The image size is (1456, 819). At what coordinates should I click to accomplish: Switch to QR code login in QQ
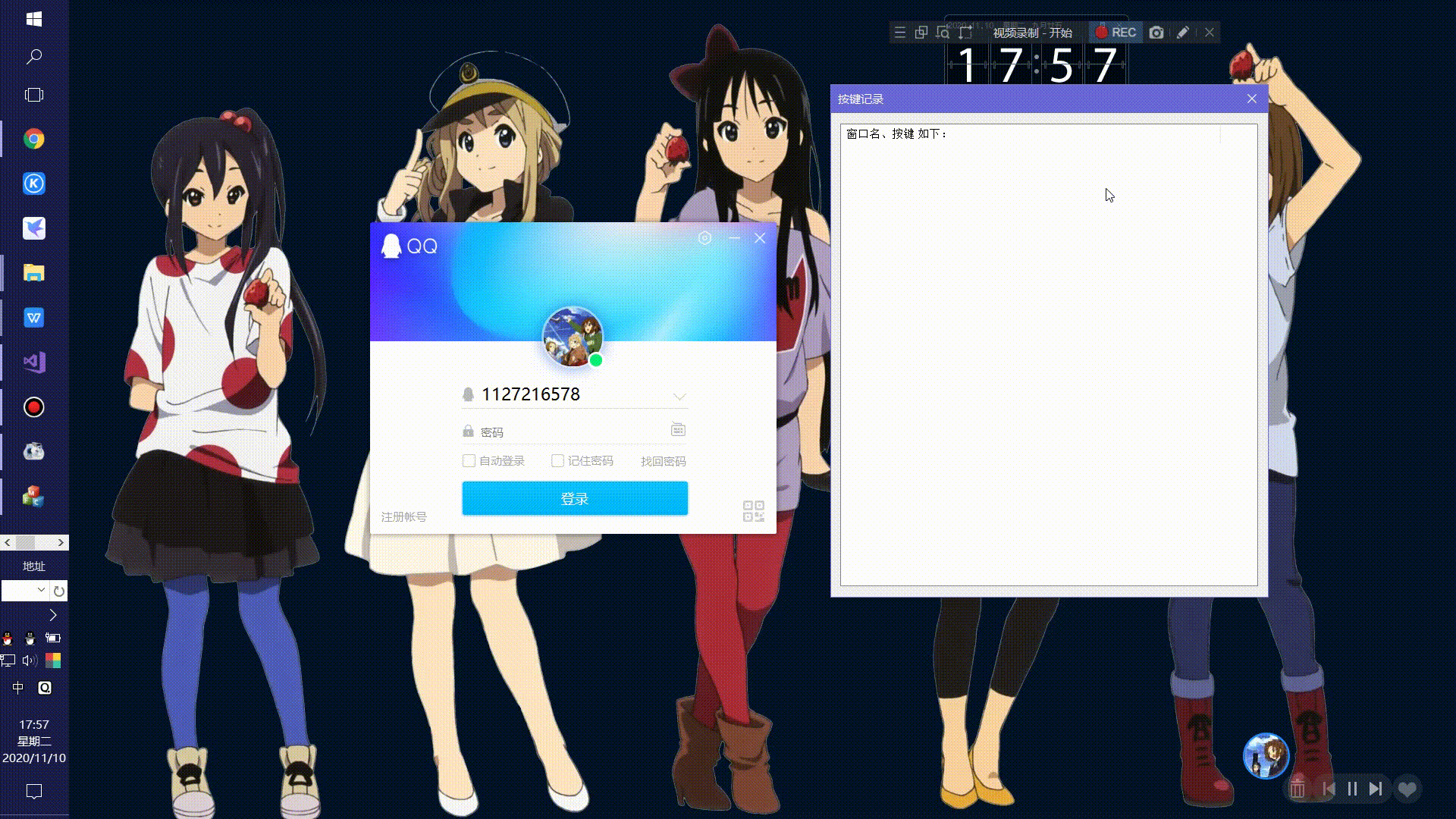pyautogui.click(x=754, y=511)
